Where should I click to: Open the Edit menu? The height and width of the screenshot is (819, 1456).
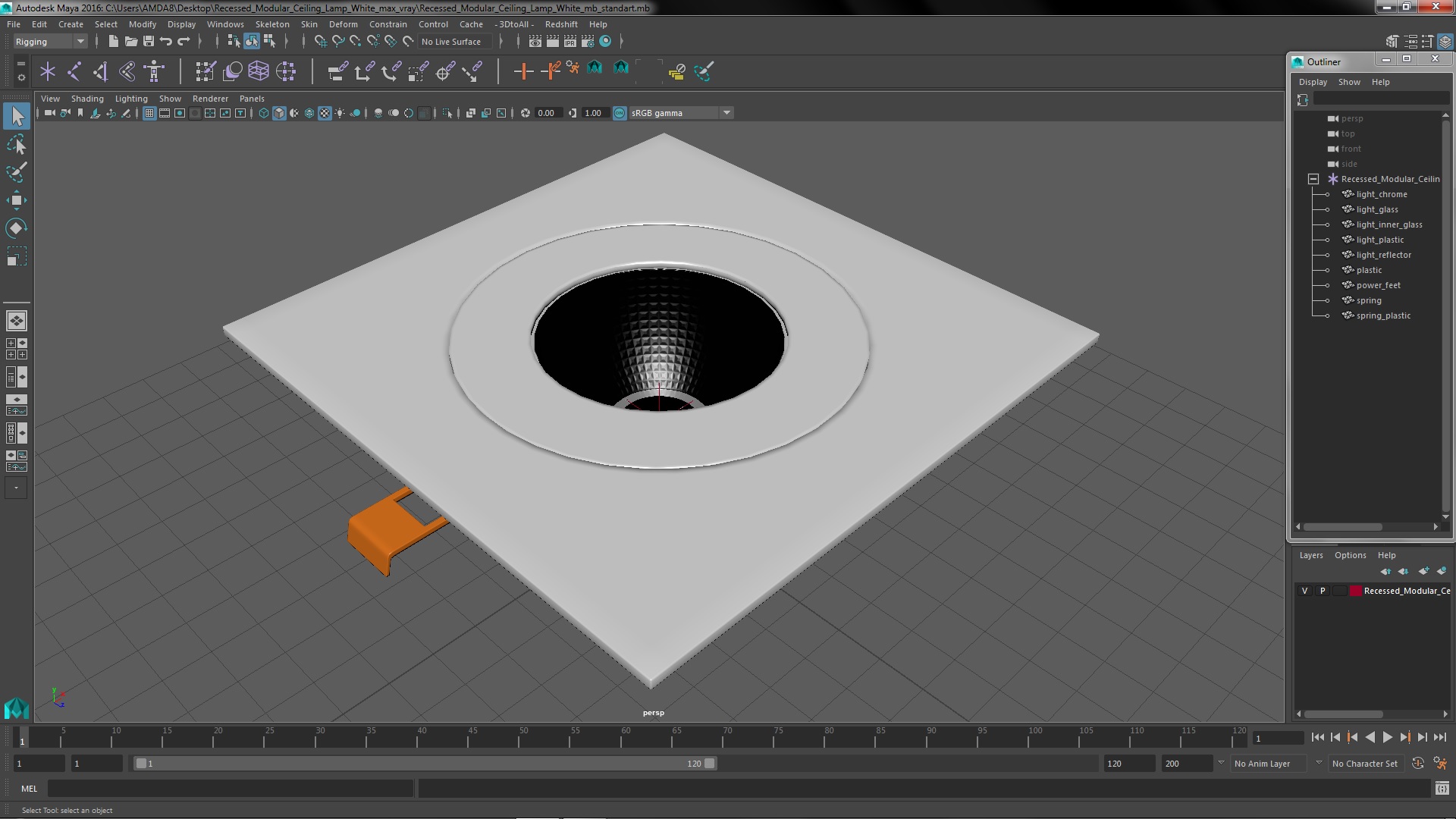point(39,24)
